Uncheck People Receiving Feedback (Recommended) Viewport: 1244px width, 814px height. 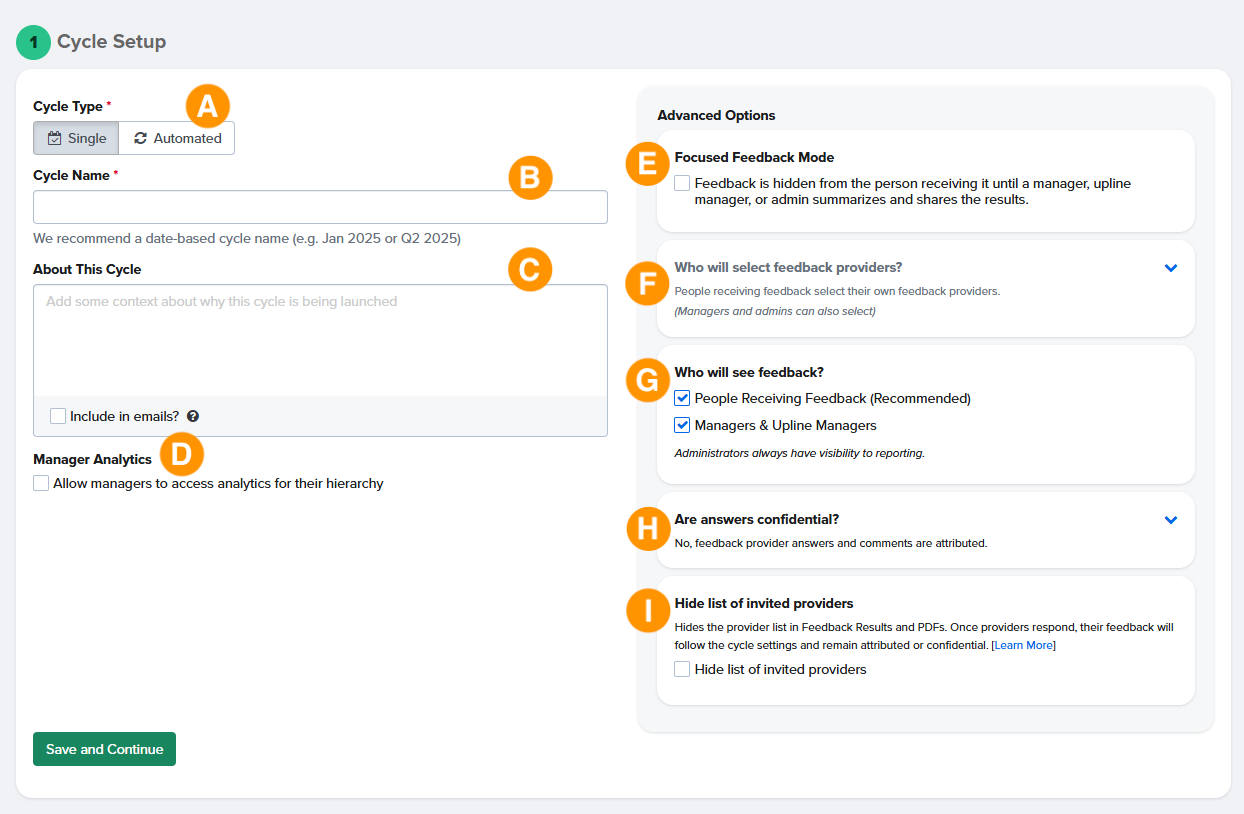[682, 398]
